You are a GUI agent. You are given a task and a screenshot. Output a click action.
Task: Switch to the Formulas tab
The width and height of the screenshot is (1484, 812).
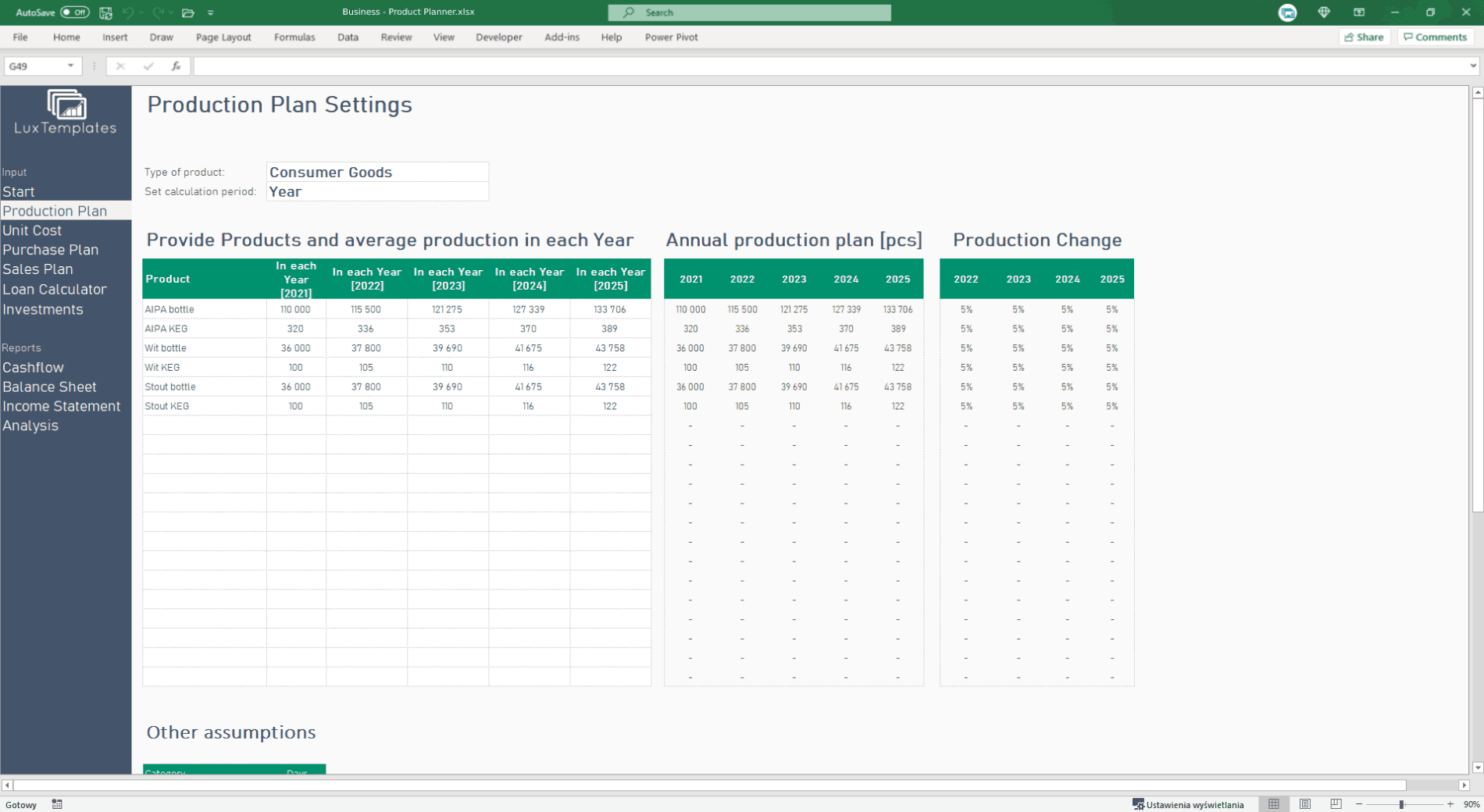pos(294,37)
